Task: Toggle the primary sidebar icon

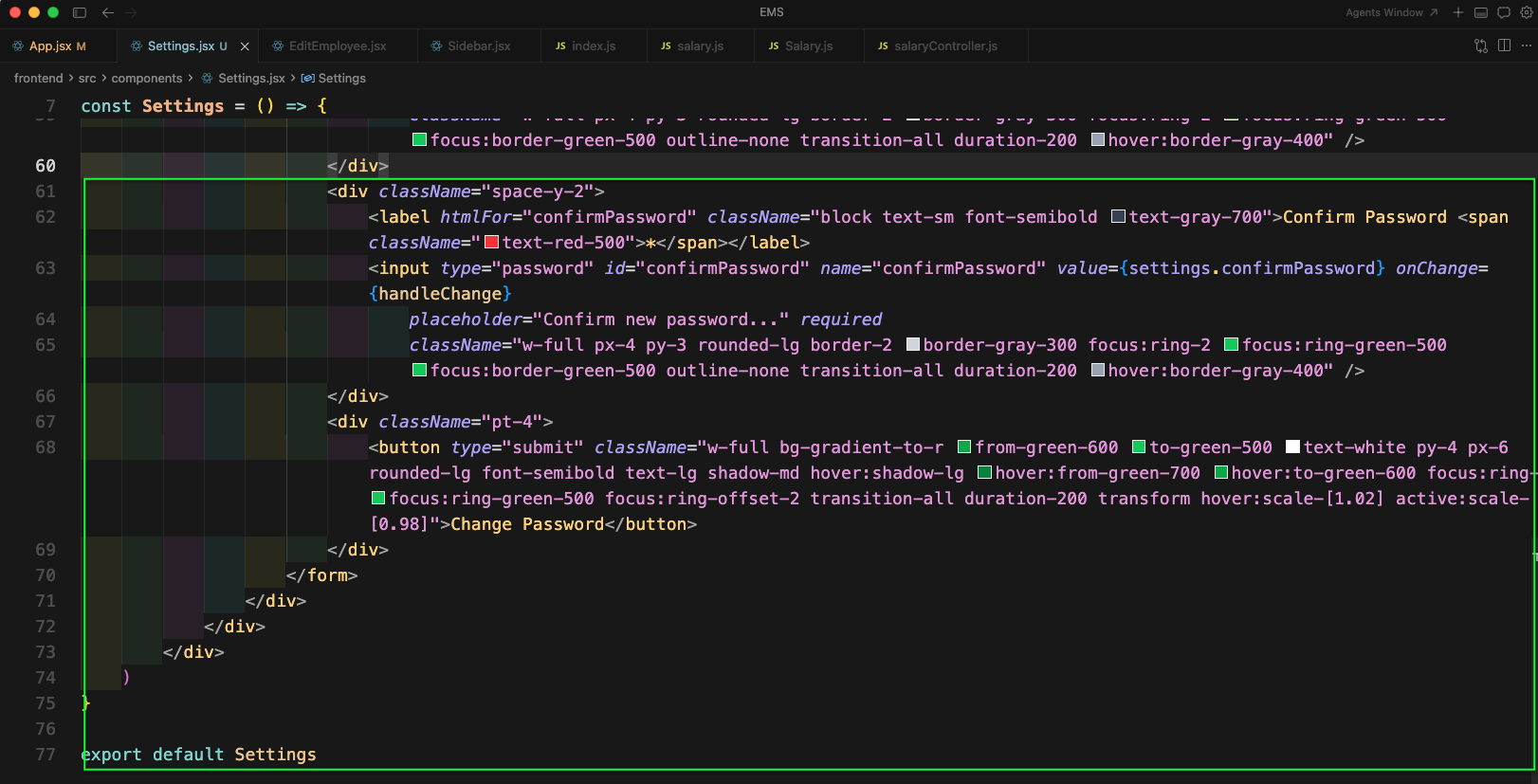Action: click(x=80, y=12)
